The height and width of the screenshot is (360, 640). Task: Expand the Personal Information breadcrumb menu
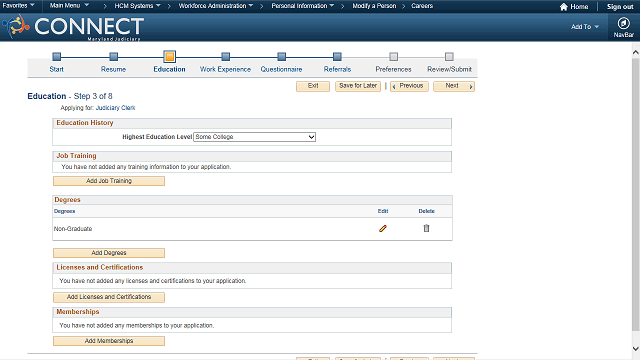pos(303,6)
